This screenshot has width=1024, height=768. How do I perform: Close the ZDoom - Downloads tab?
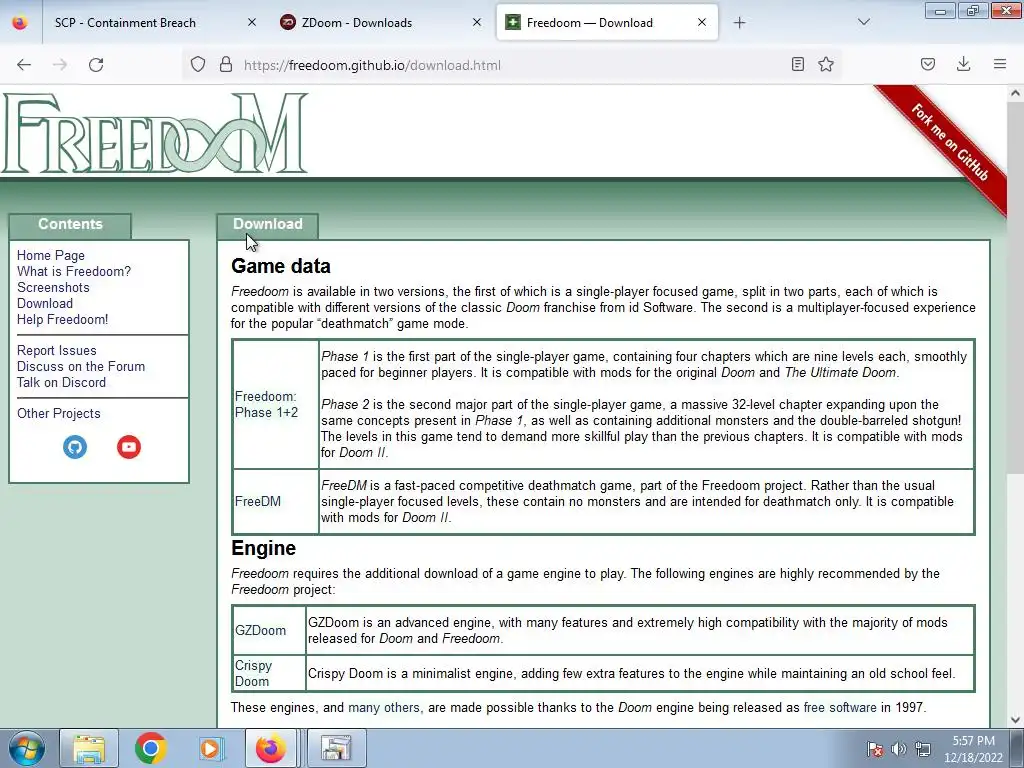pyautogui.click(x=477, y=22)
